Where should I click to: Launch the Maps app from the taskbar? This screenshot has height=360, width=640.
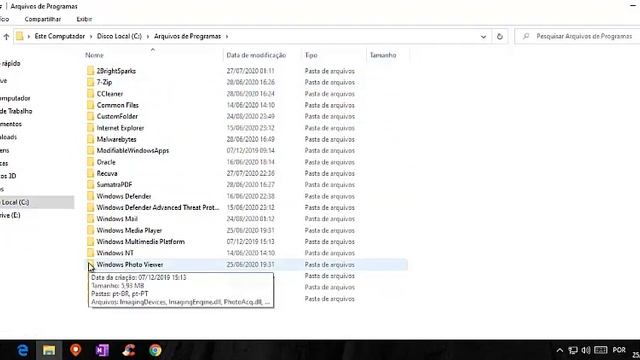point(76,350)
